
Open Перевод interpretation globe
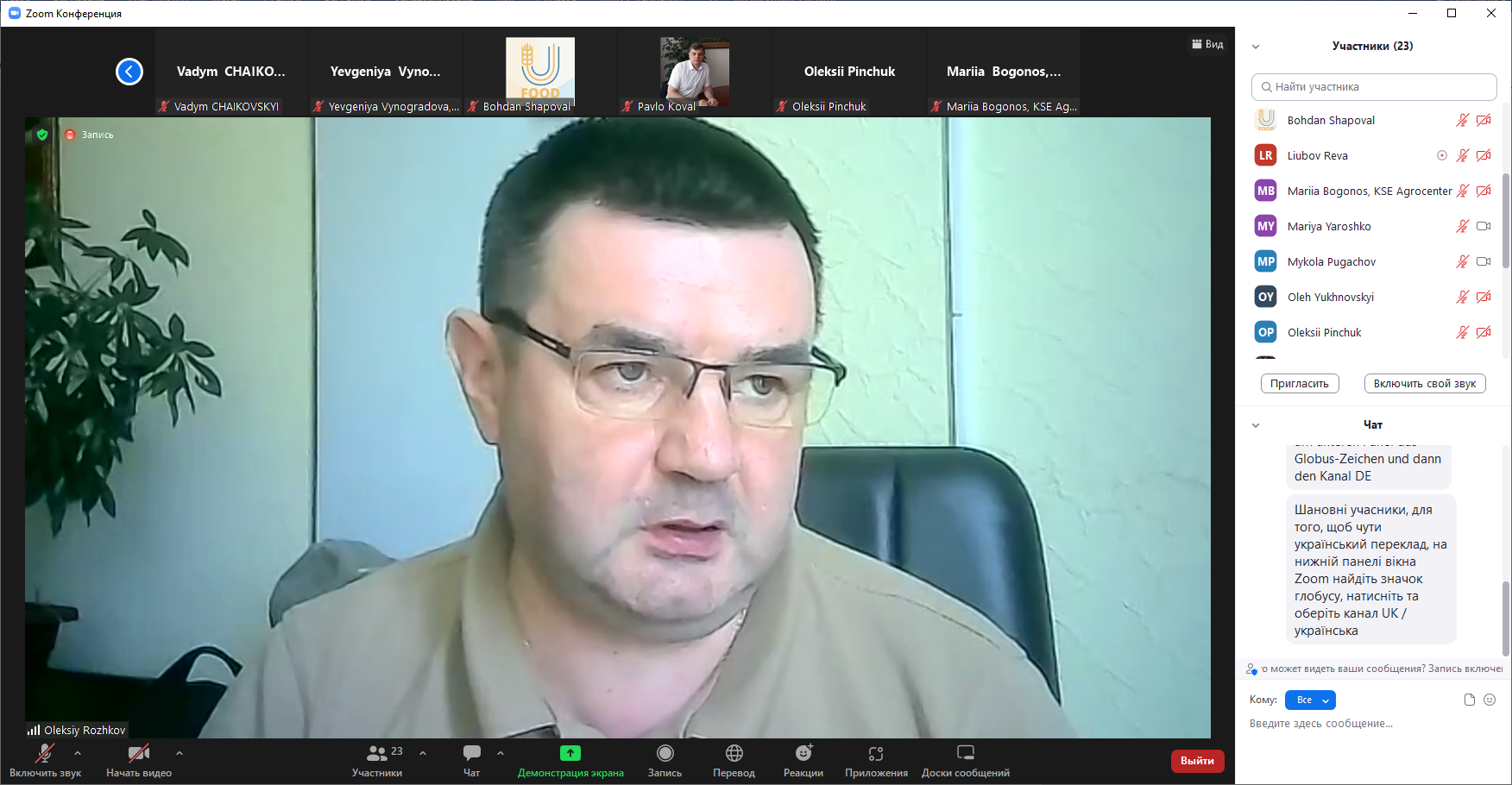tap(734, 761)
